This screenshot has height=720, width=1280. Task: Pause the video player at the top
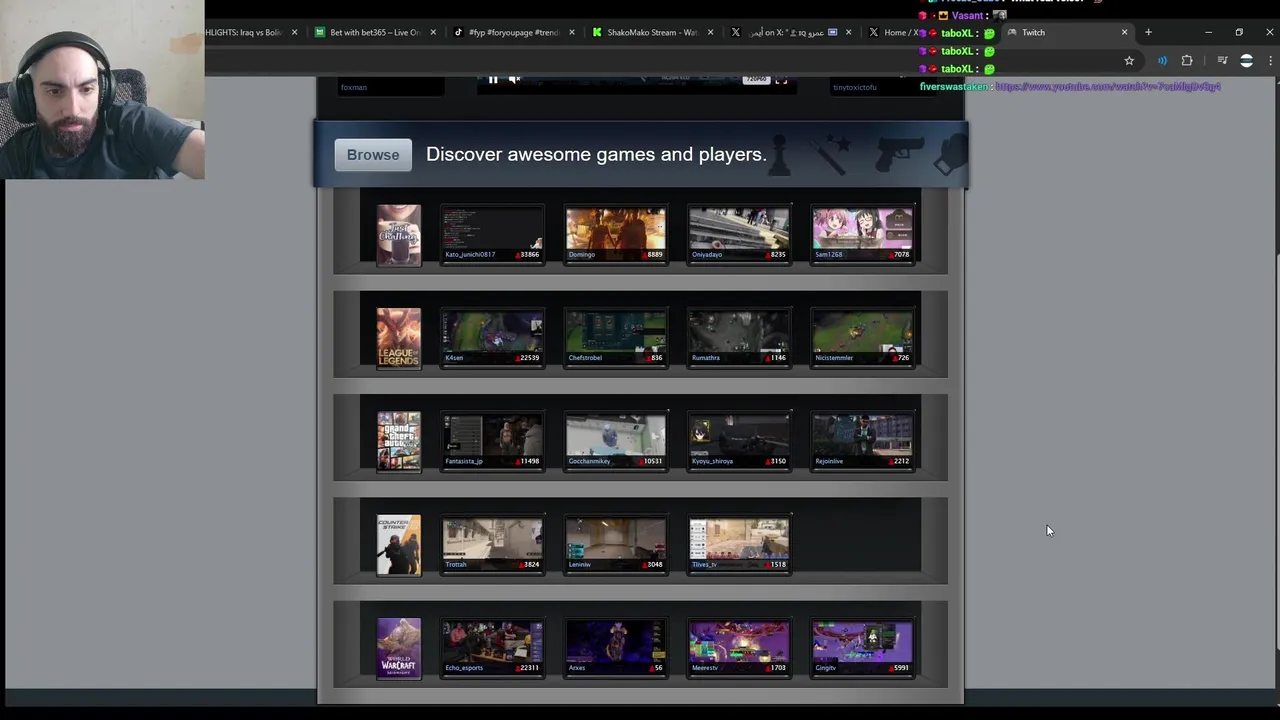[x=493, y=80]
